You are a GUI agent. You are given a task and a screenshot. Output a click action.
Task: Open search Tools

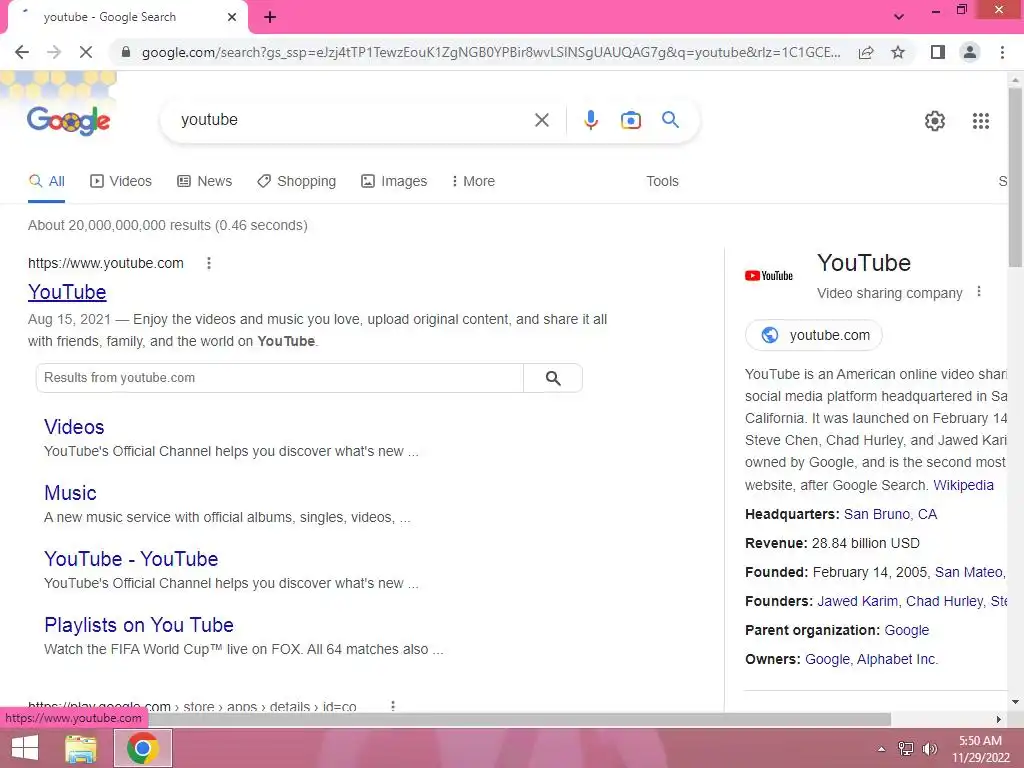pyautogui.click(x=662, y=182)
